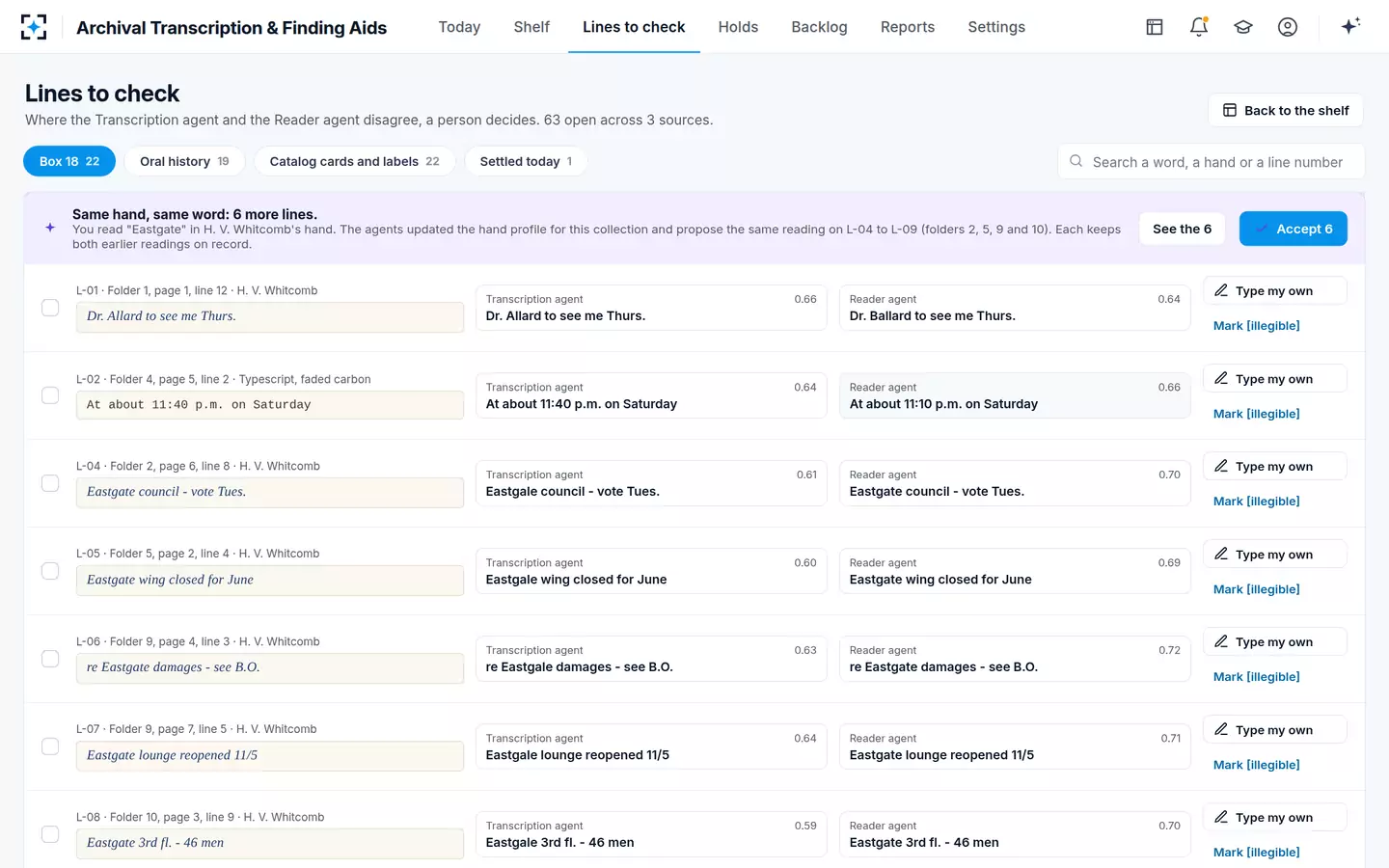Check the L-08 Eastgate 3rd fl. checkbox

coord(50,834)
